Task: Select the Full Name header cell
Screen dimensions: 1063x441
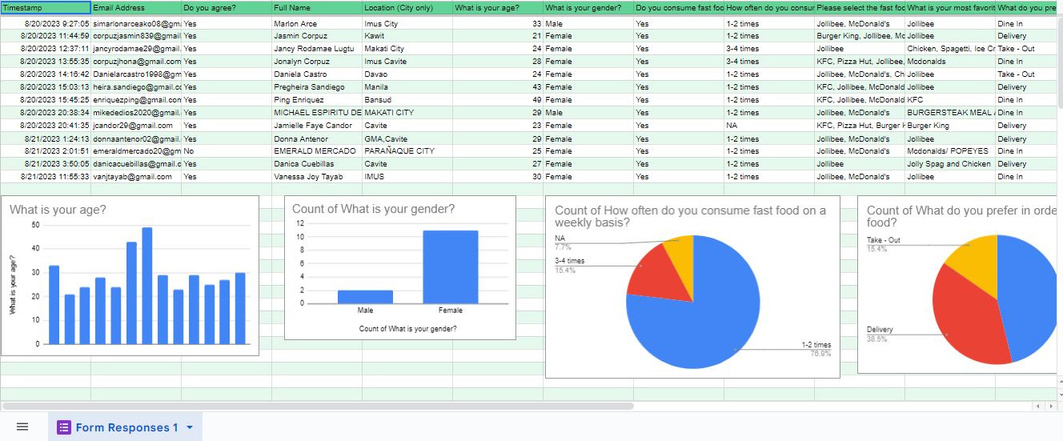Action: point(317,7)
